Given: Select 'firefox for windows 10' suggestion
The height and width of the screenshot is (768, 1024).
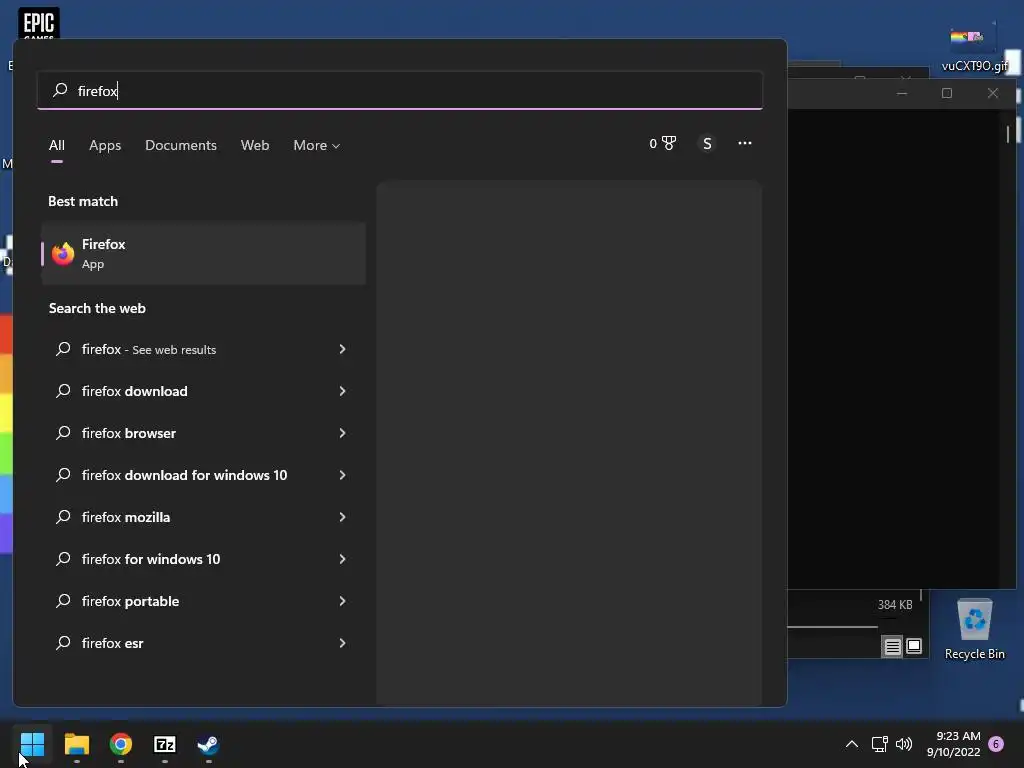Looking at the screenshot, I should coord(203,559).
